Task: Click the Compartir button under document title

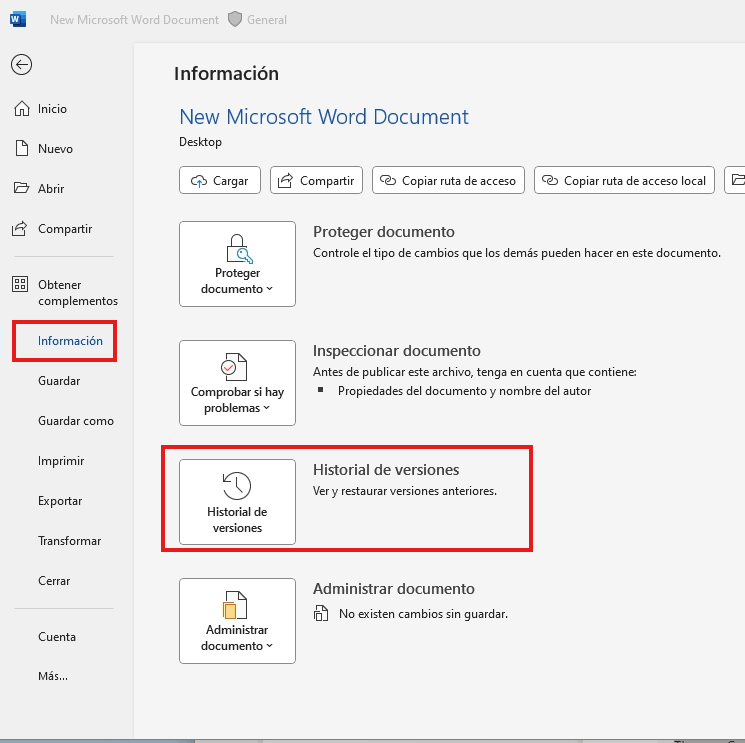Action: (316, 180)
